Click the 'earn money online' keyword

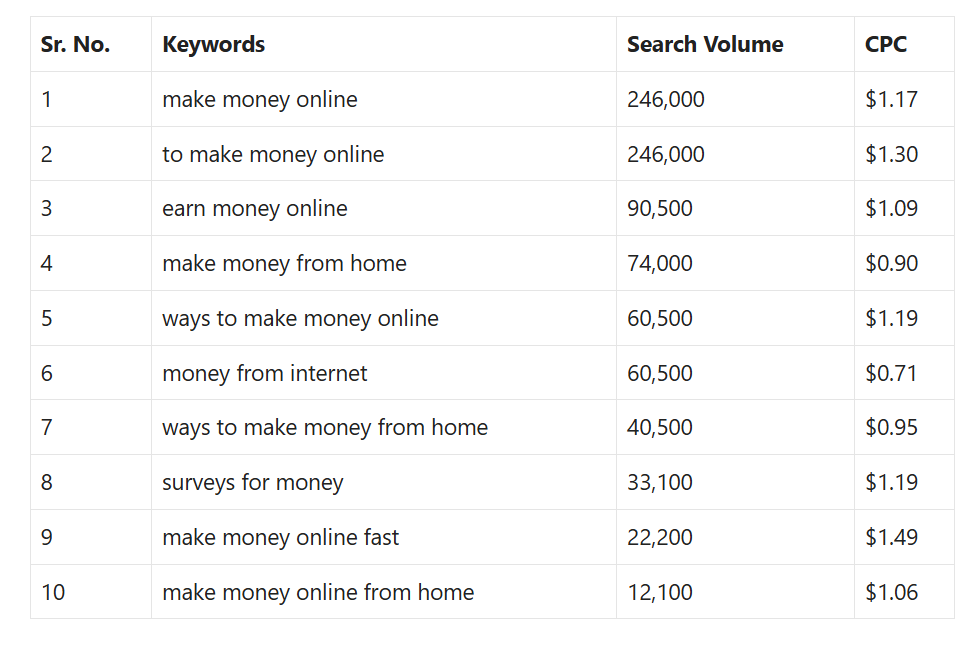tap(255, 209)
